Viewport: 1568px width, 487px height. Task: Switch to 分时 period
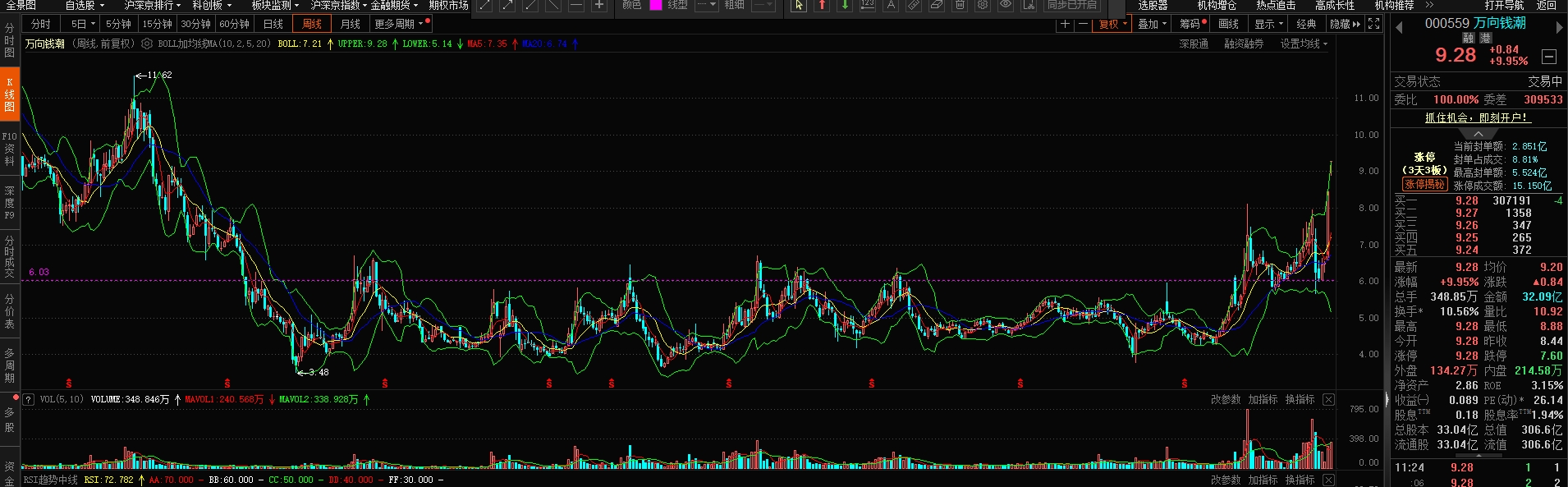pos(41,24)
